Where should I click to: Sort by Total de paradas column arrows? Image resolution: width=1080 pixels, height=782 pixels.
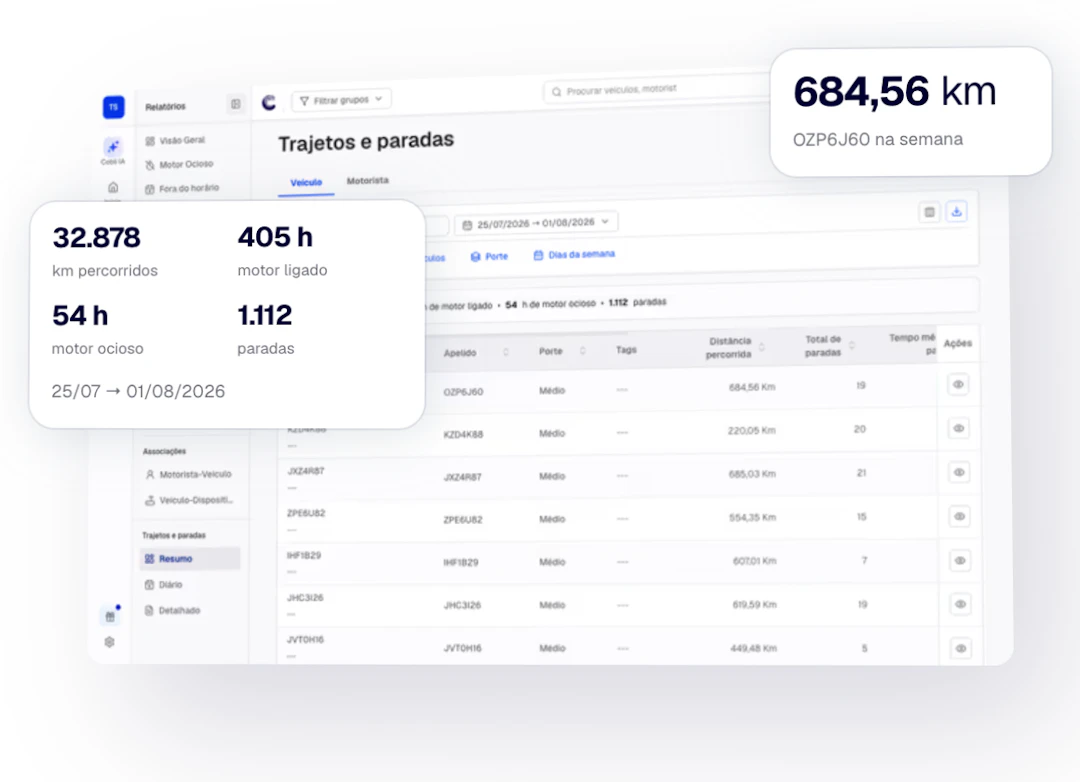pyautogui.click(x=852, y=345)
